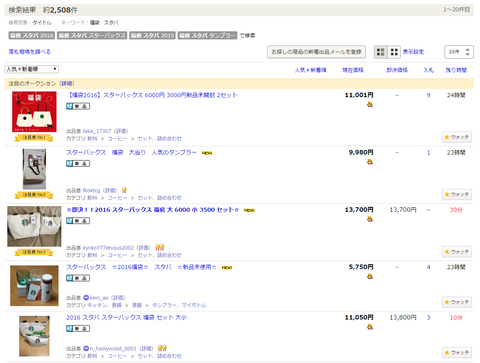
Task: Select the 福袋 スタバ タンブラー search tag
Action: [x=207, y=35]
